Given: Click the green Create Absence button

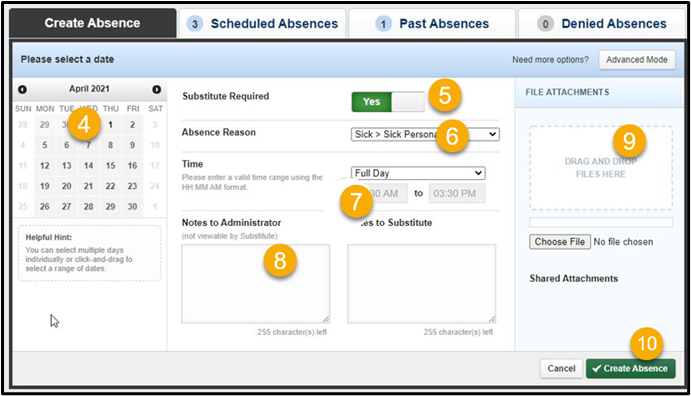Looking at the screenshot, I should pos(631,368).
